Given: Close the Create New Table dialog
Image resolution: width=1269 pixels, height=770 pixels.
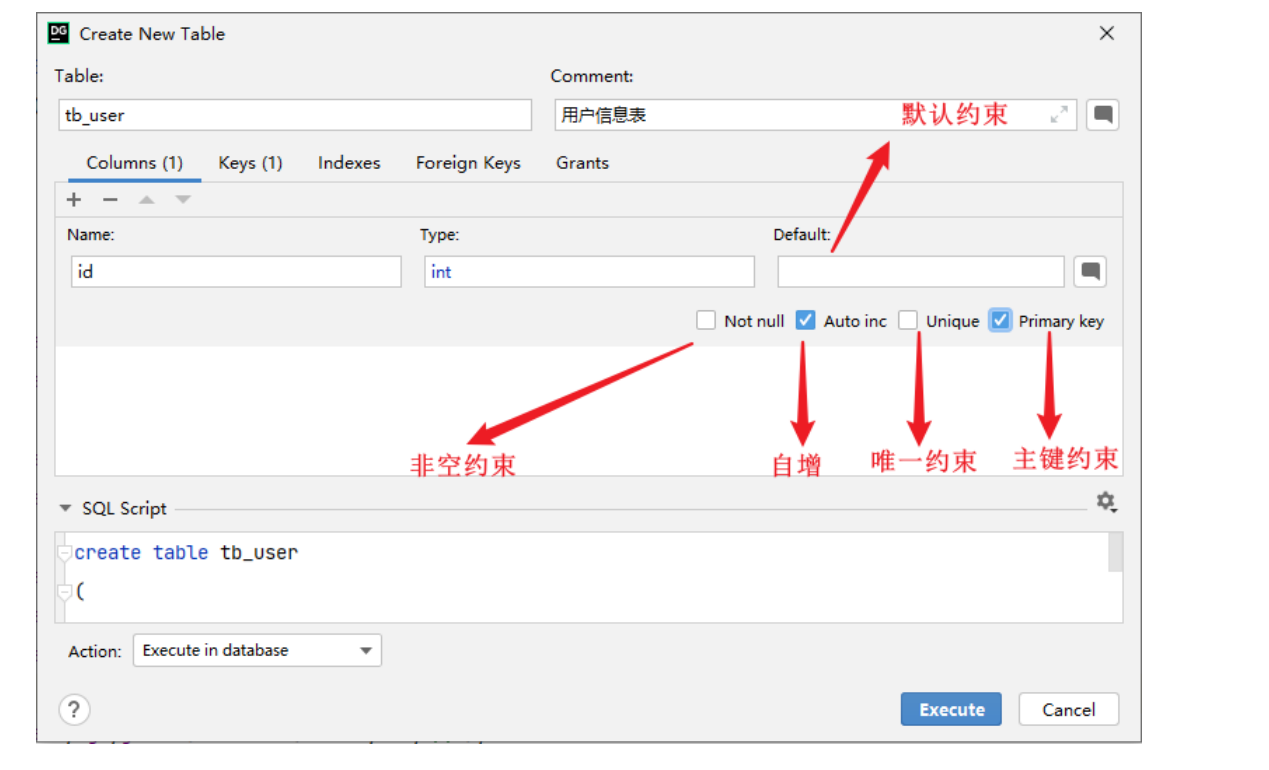Looking at the screenshot, I should (1107, 33).
